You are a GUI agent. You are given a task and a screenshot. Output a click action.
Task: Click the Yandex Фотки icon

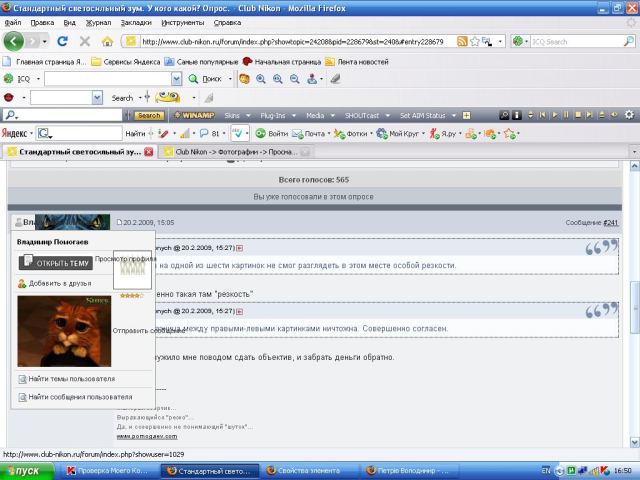[x=339, y=133]
